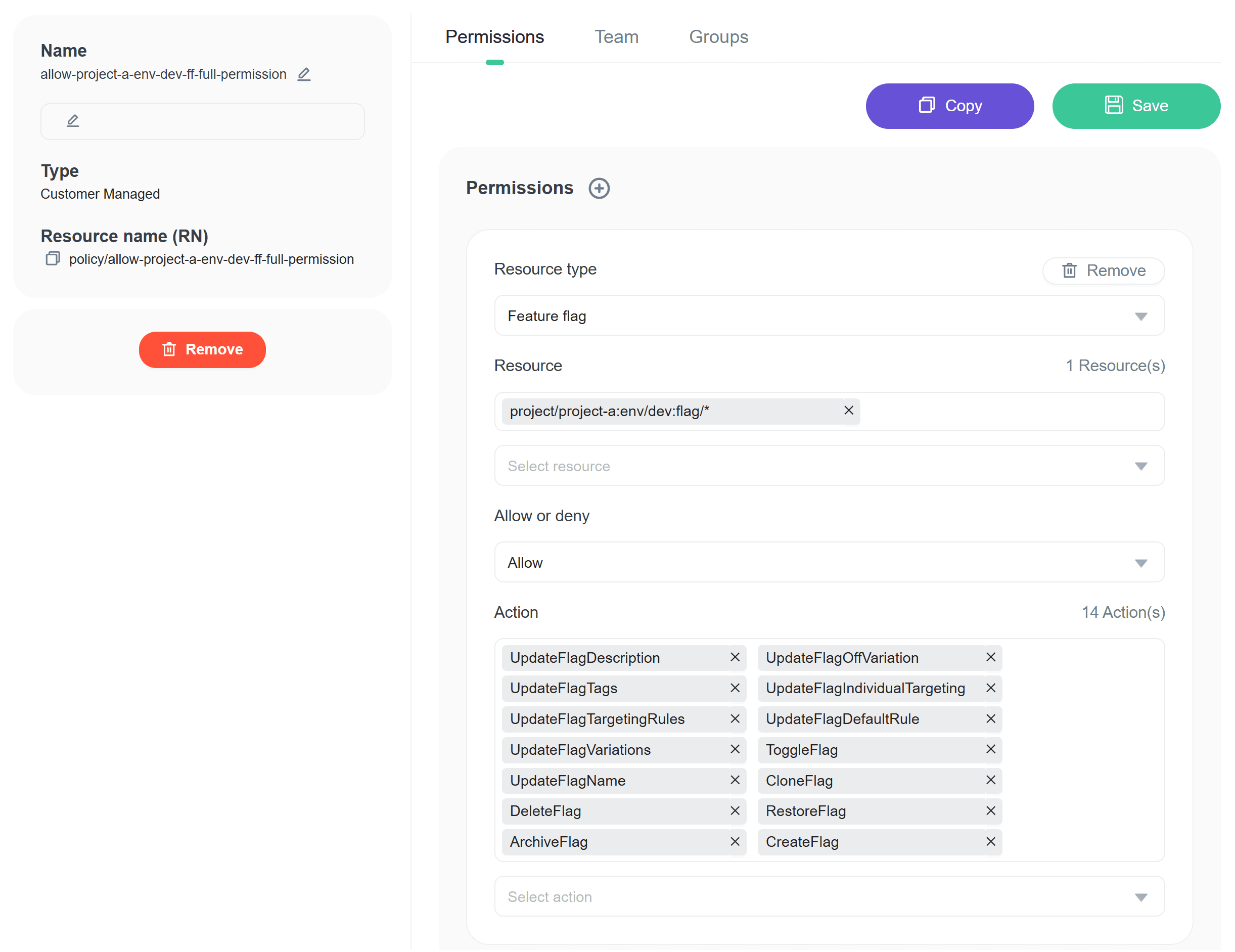Remove the CreateFlag action tag

(990, 842)
